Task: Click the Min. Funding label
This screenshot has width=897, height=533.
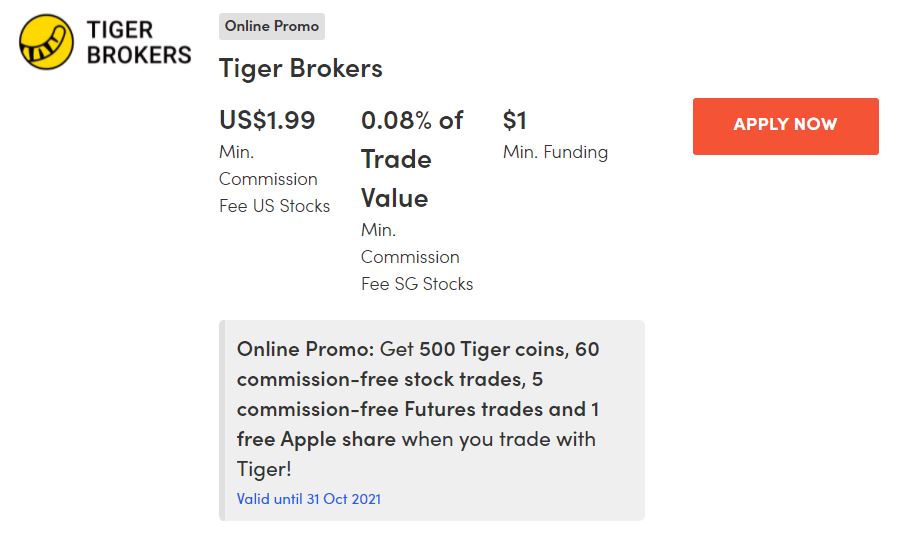Action: [x=555, y=152]
